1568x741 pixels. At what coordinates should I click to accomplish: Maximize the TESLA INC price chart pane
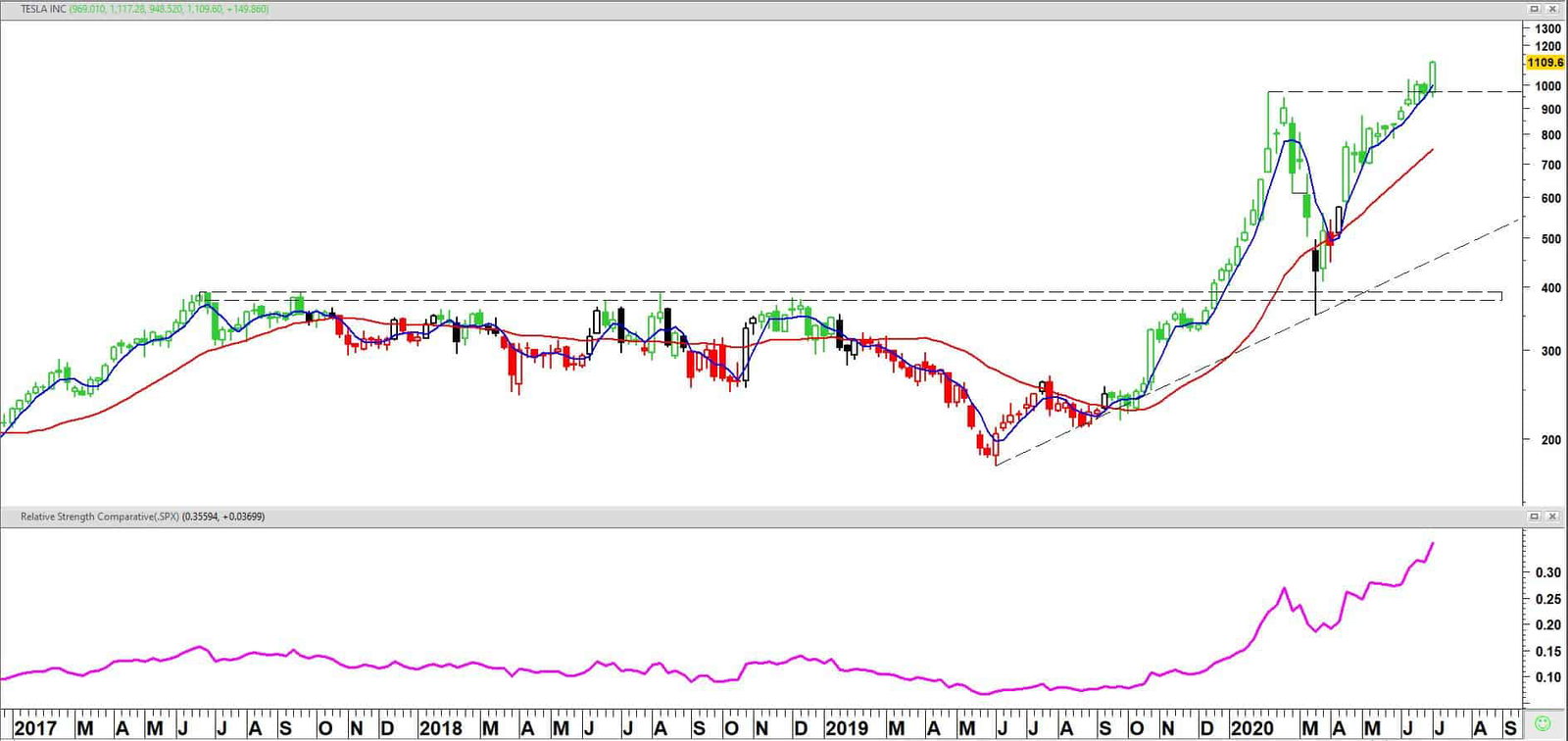click(1535, 9)
